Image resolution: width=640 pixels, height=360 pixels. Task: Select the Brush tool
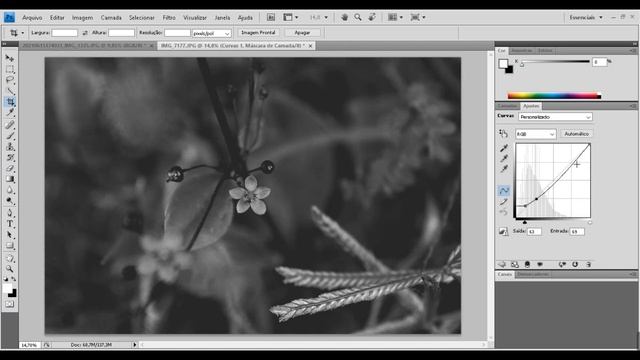pos(9,136)
